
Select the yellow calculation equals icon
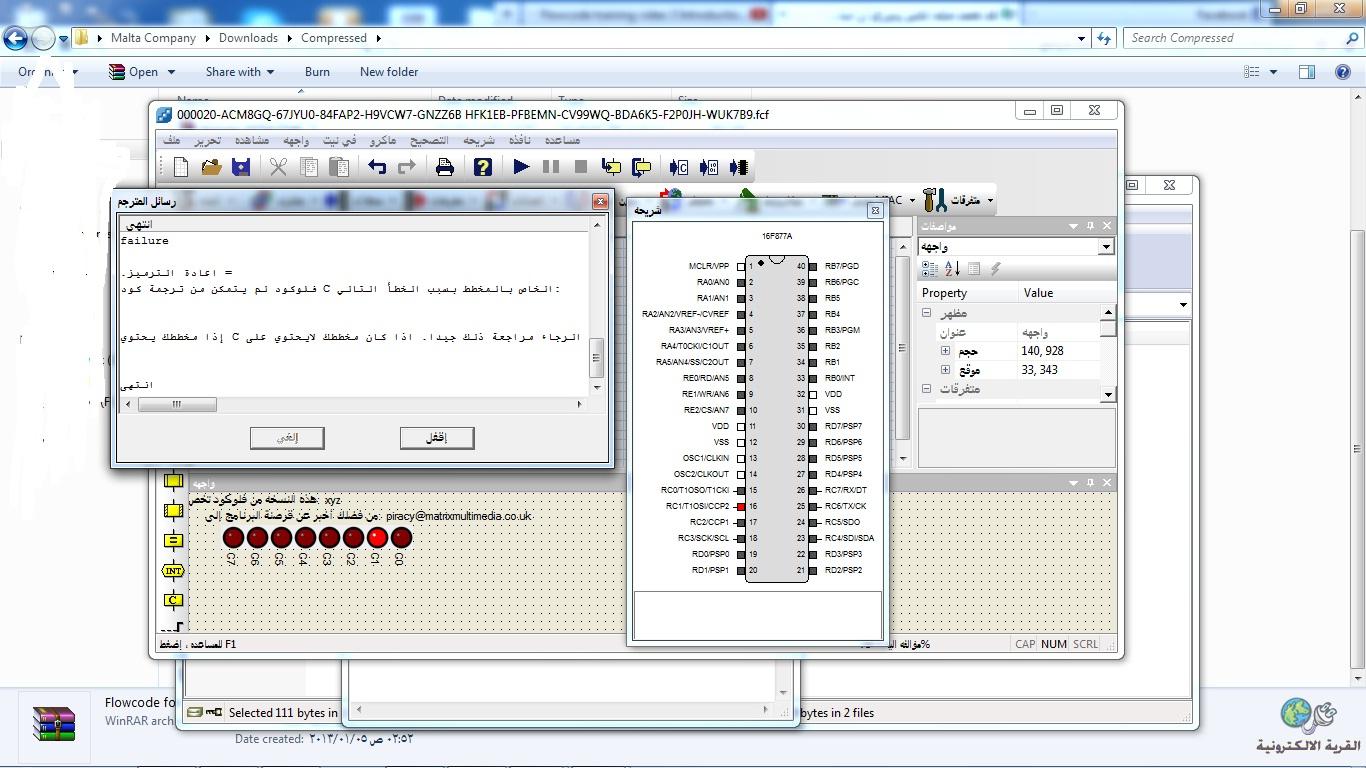tap(173, 540)
